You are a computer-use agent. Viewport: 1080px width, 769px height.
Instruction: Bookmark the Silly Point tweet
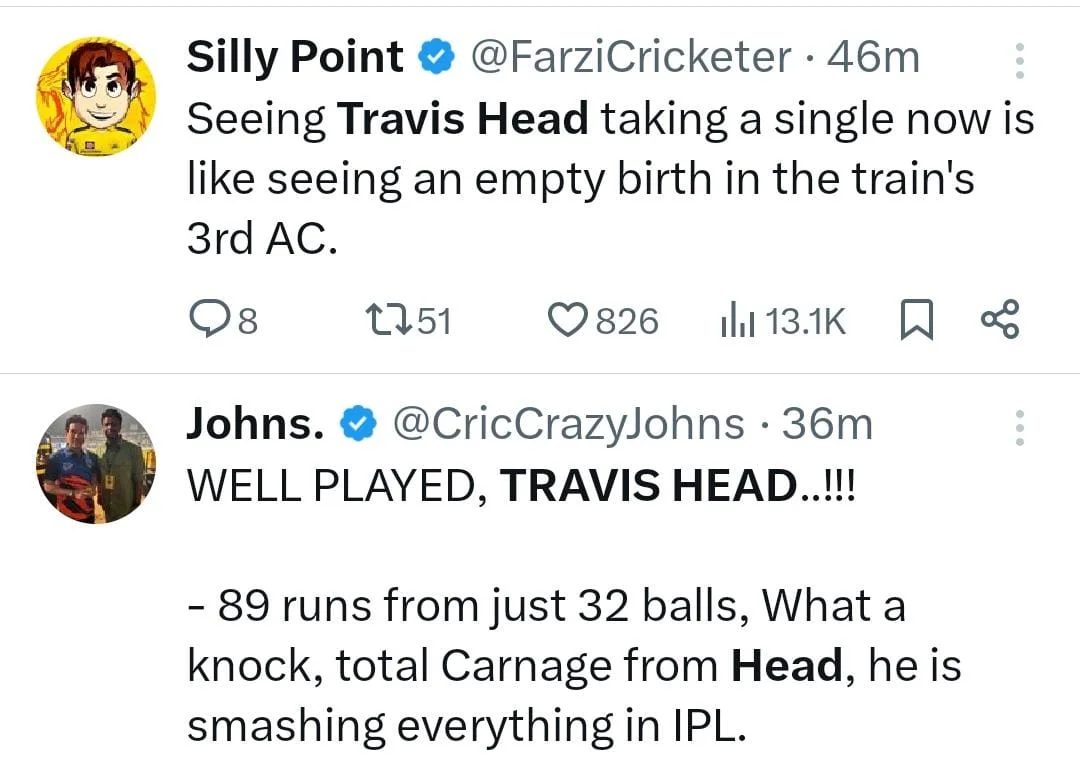click(917, 321)
